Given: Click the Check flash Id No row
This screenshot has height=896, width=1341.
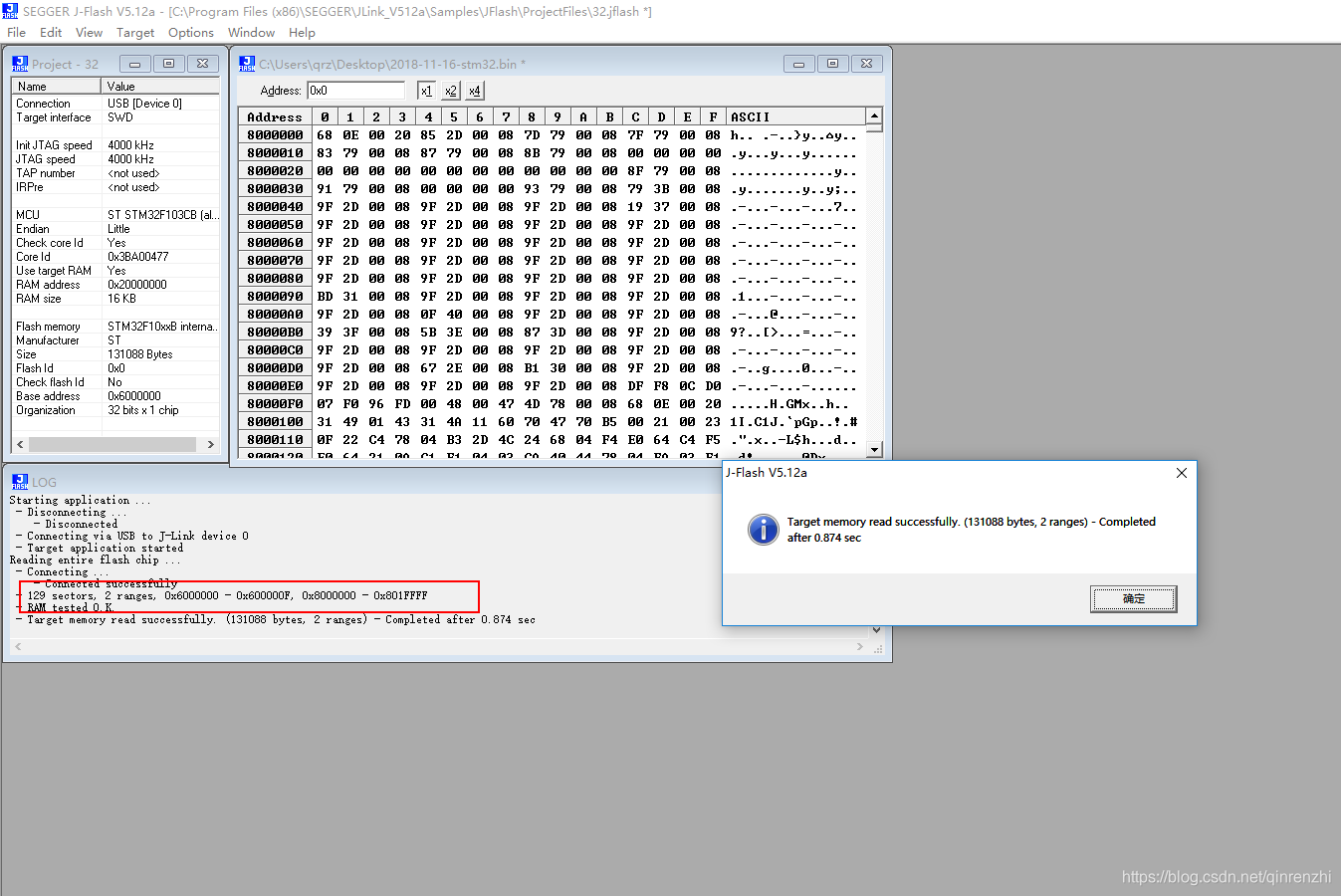Looking at the screenshot, I should [x=115, y=382].
